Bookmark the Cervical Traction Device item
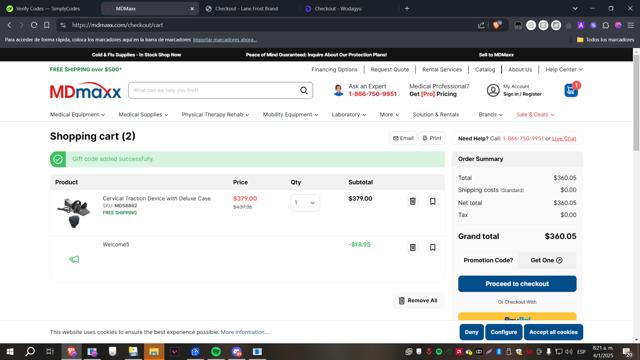 pos(432,201)
